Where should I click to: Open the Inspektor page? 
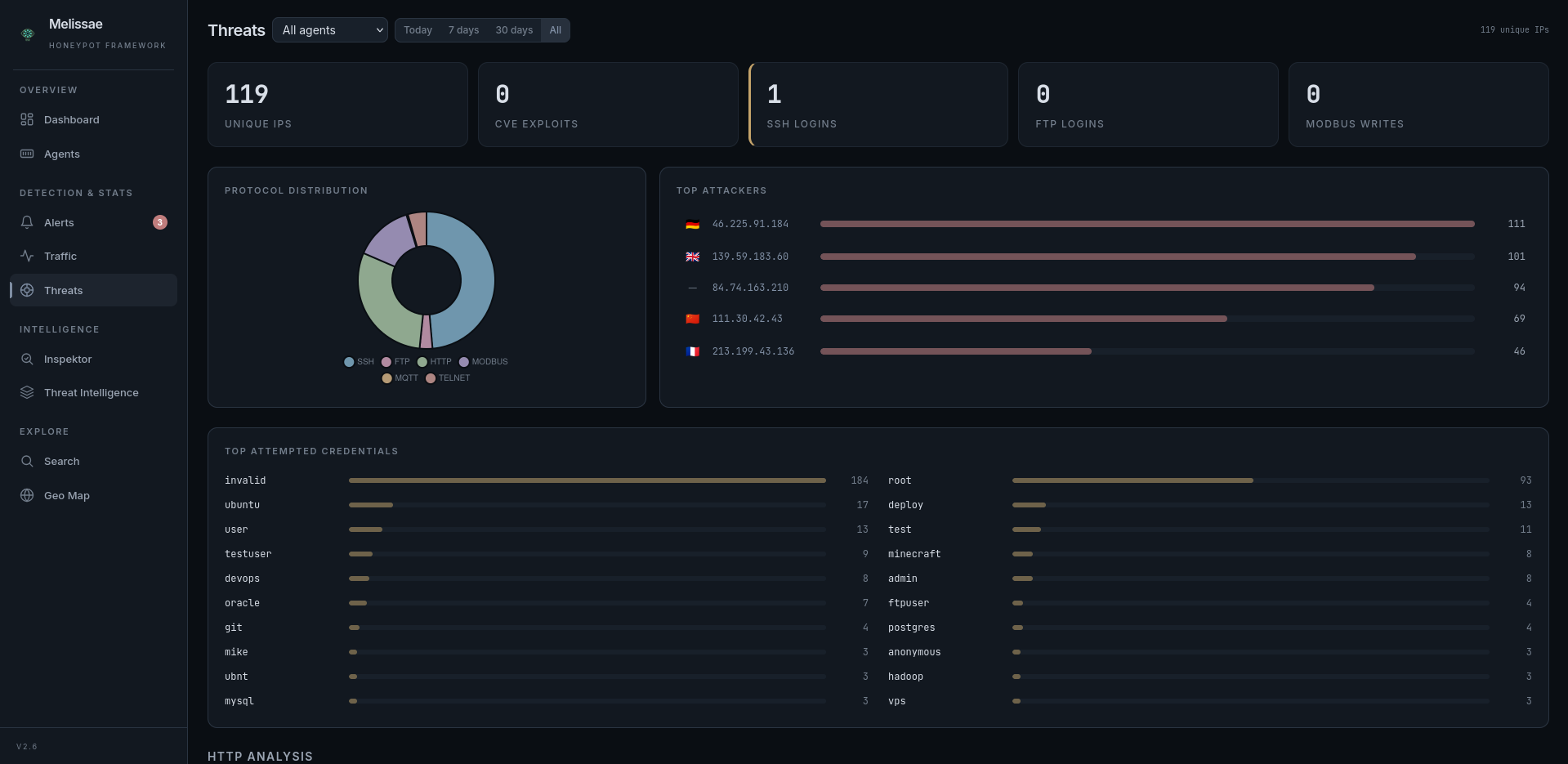point(93,359)
